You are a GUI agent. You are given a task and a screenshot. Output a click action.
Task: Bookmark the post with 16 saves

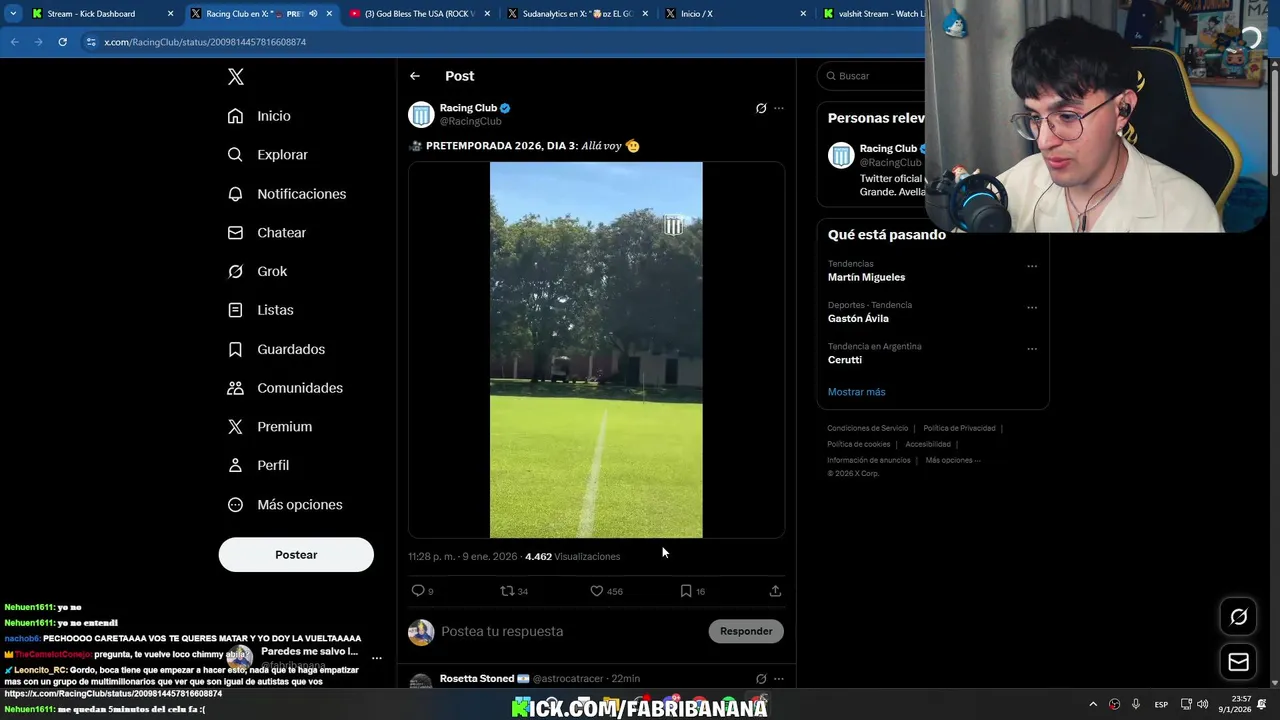click(686, 591)
